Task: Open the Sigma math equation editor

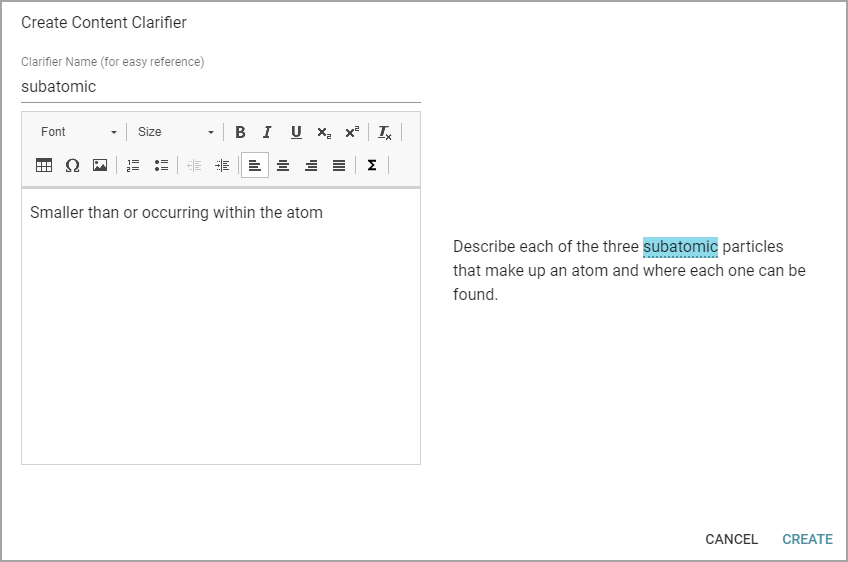Action: pyautogui.click(x=372, y=165)
